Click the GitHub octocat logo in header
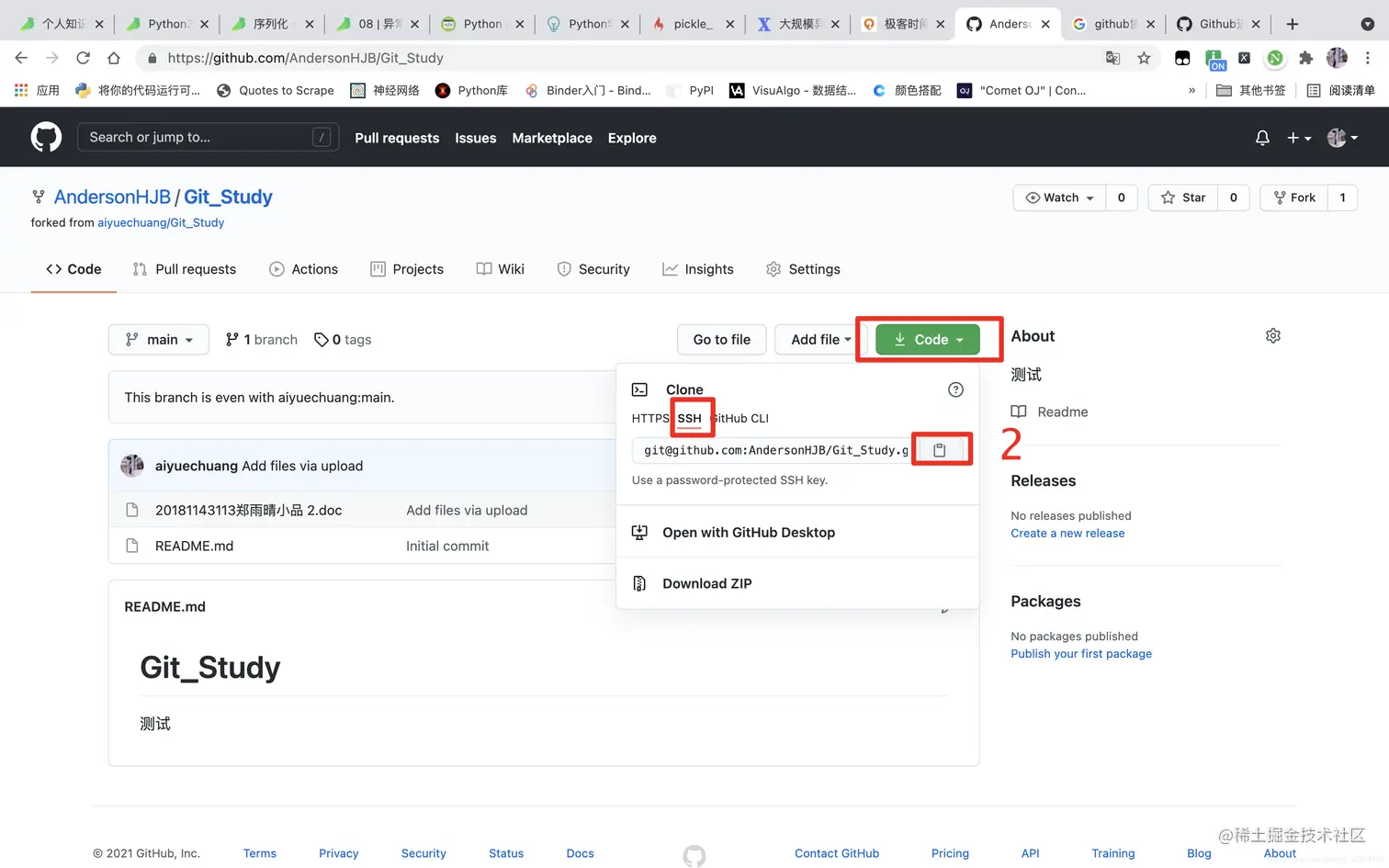 click(46, 138)
